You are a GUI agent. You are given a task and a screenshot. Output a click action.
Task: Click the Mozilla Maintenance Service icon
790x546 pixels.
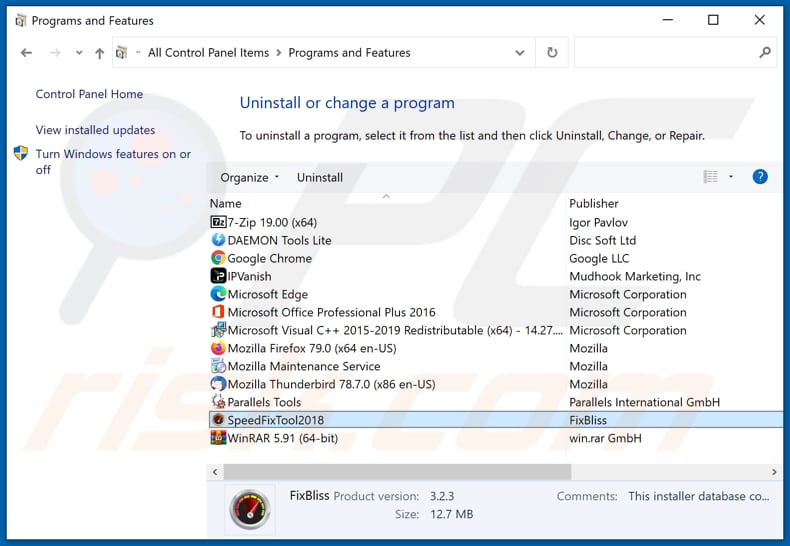click(218, 366)
